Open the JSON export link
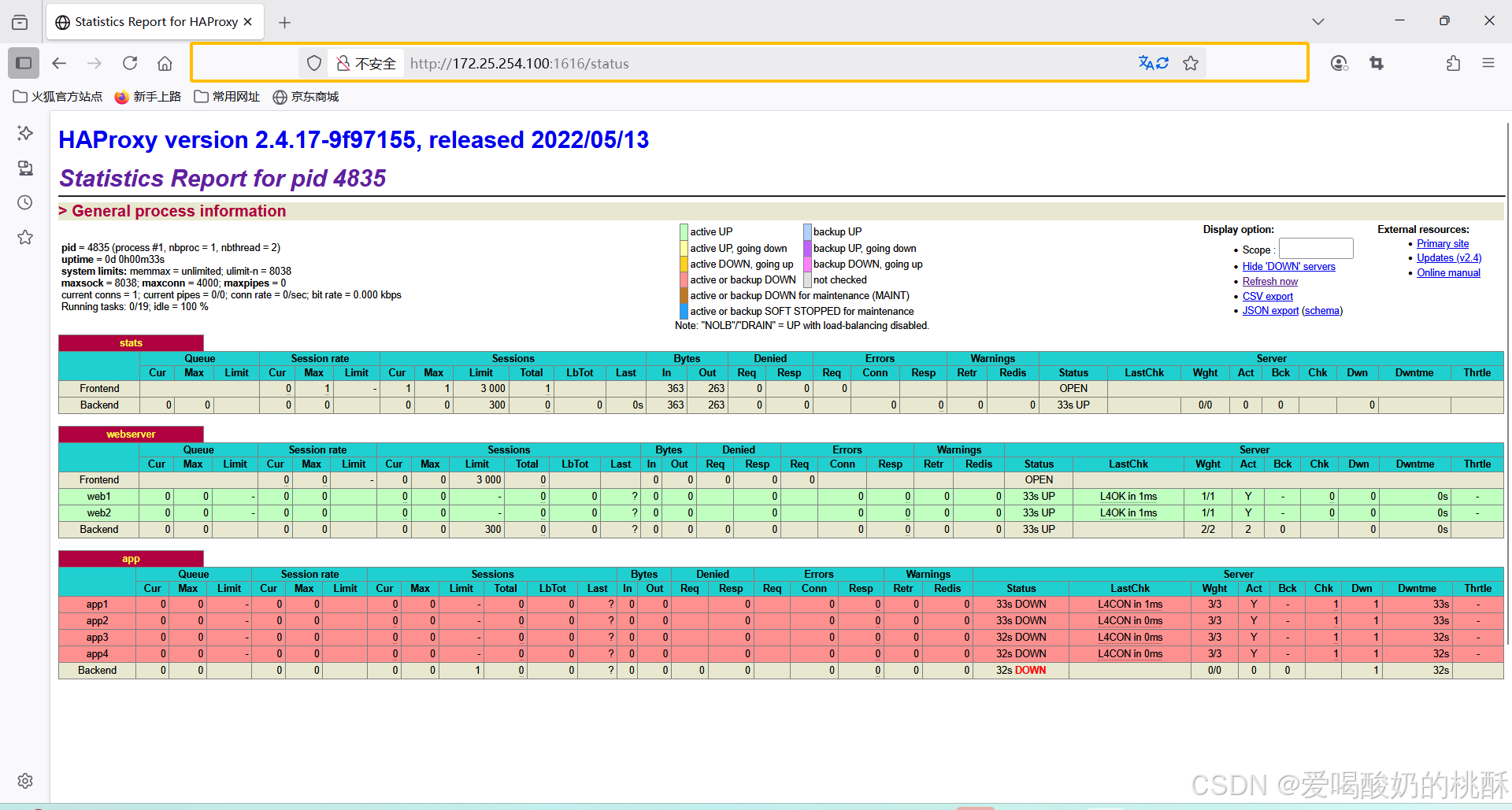The image size is (1512, 810). tap(1270, 311)
